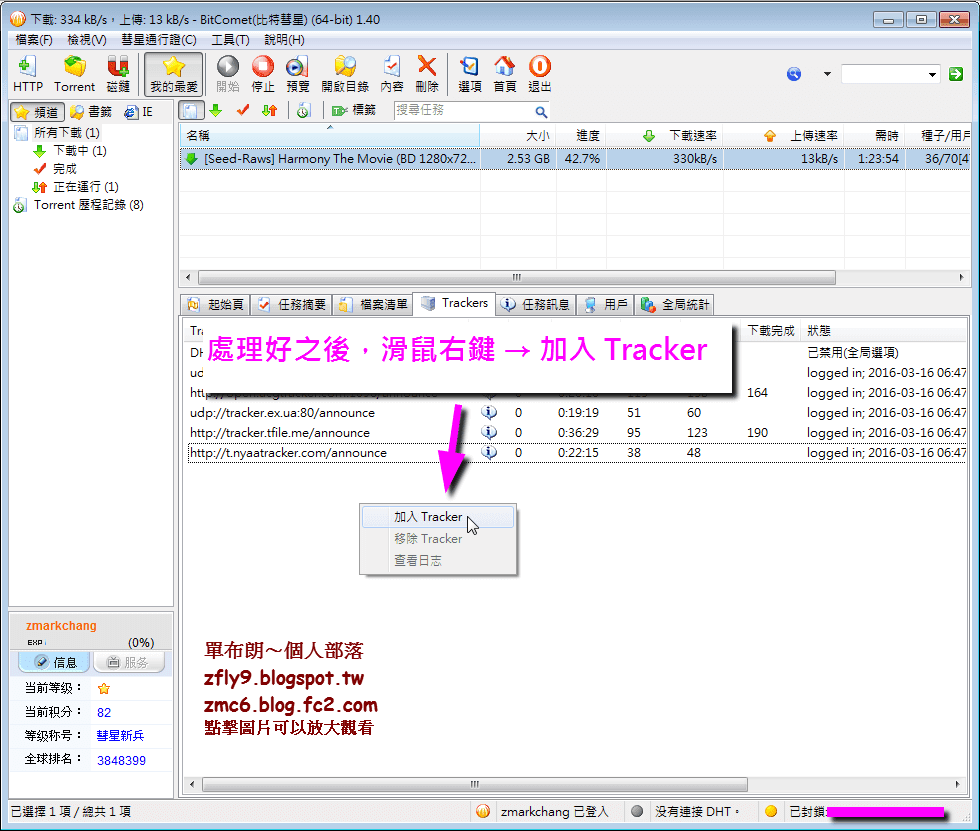The height and width of the screenshot is (831, 980).
Task: Open the 工具(T) menu
Action: pos(231,40)
